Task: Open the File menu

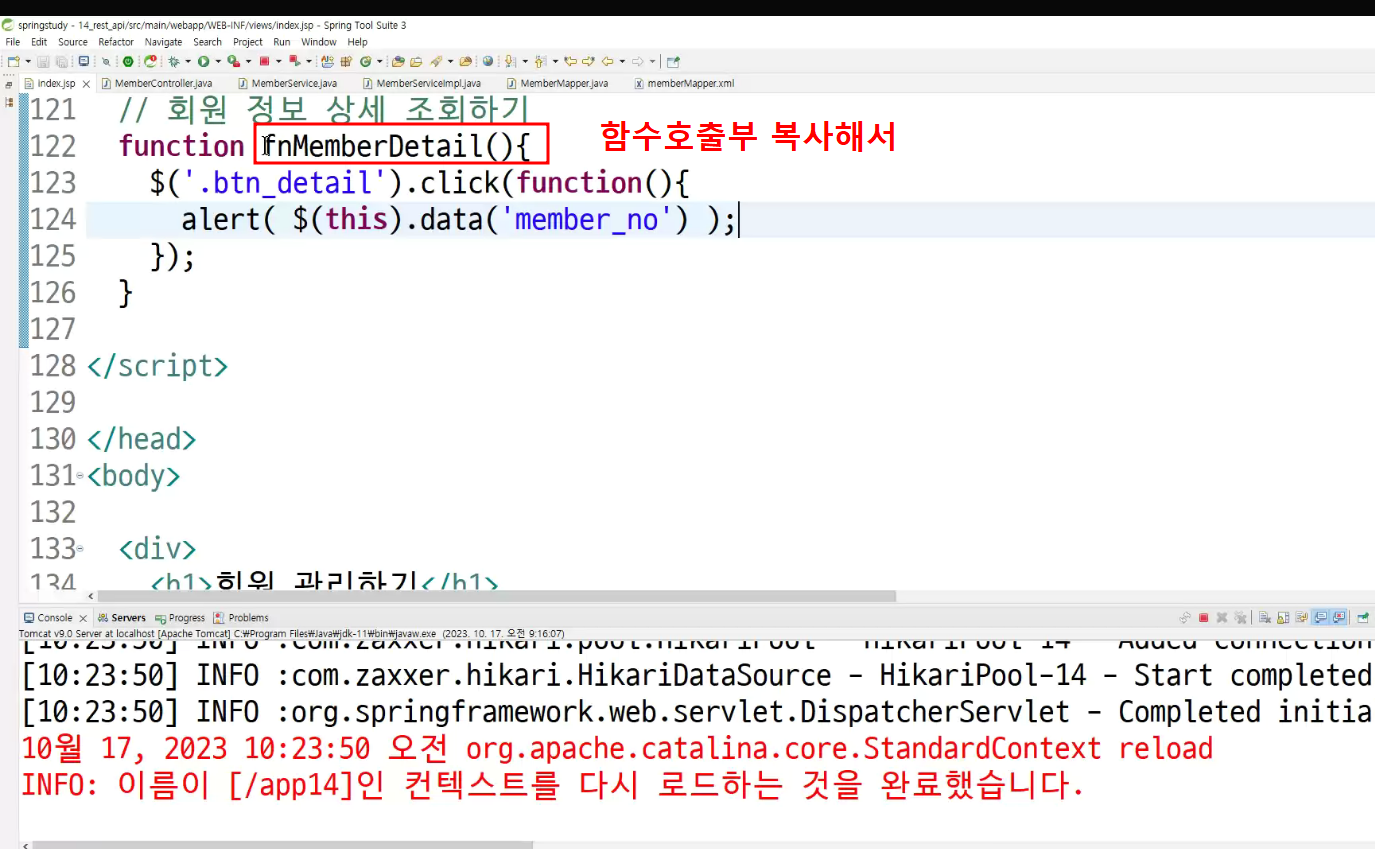Action: pos(13,42)
